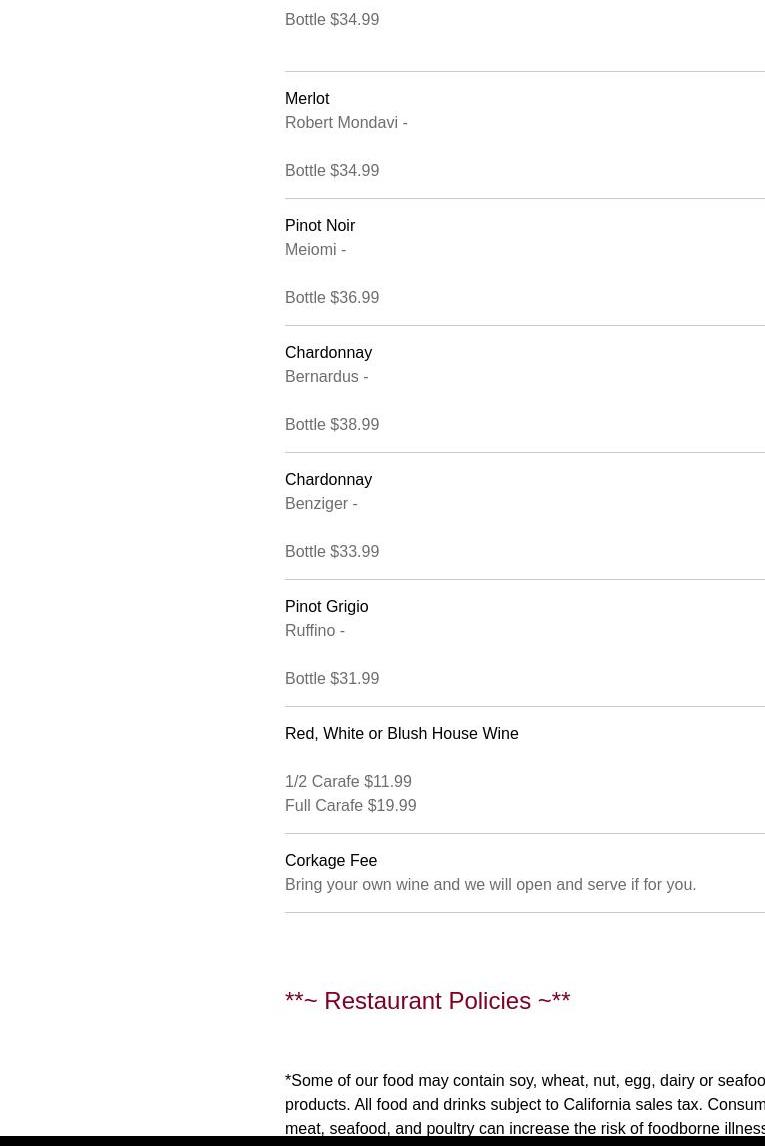Select the Merlot menu item title
Viewport: 765px width, 1146px height.
(307, 99)
